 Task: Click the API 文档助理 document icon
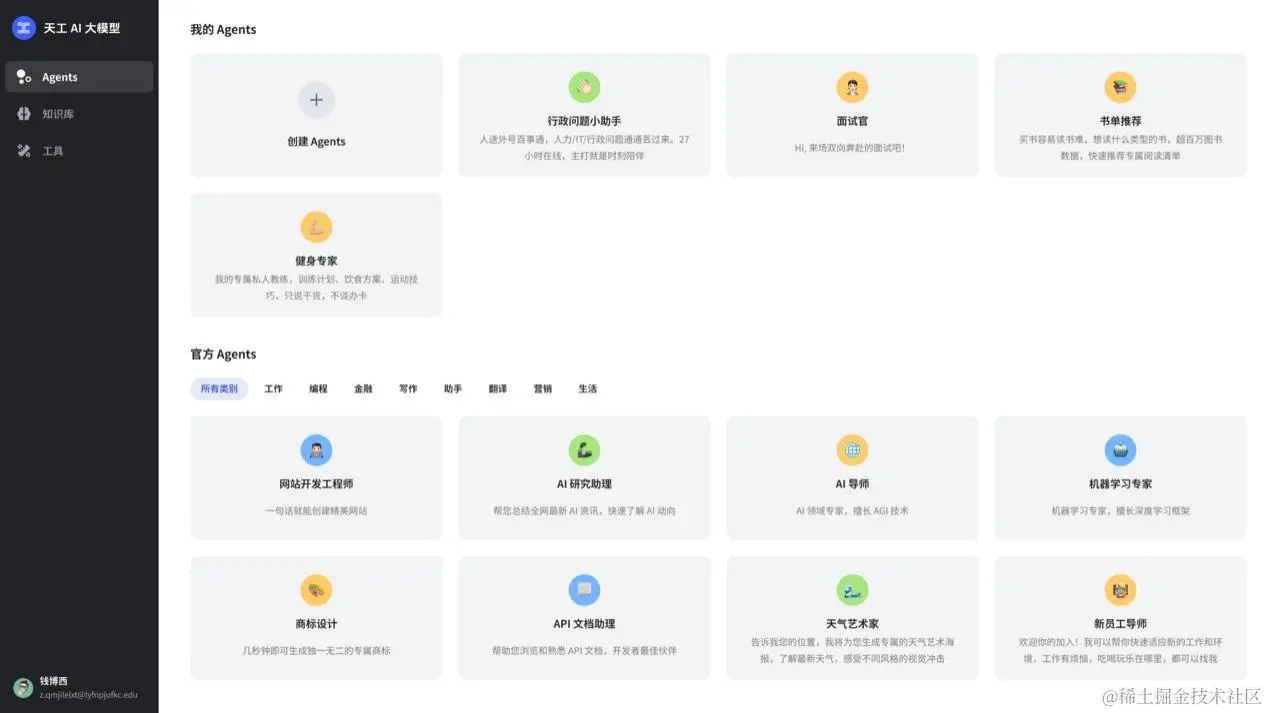[585, 590]
